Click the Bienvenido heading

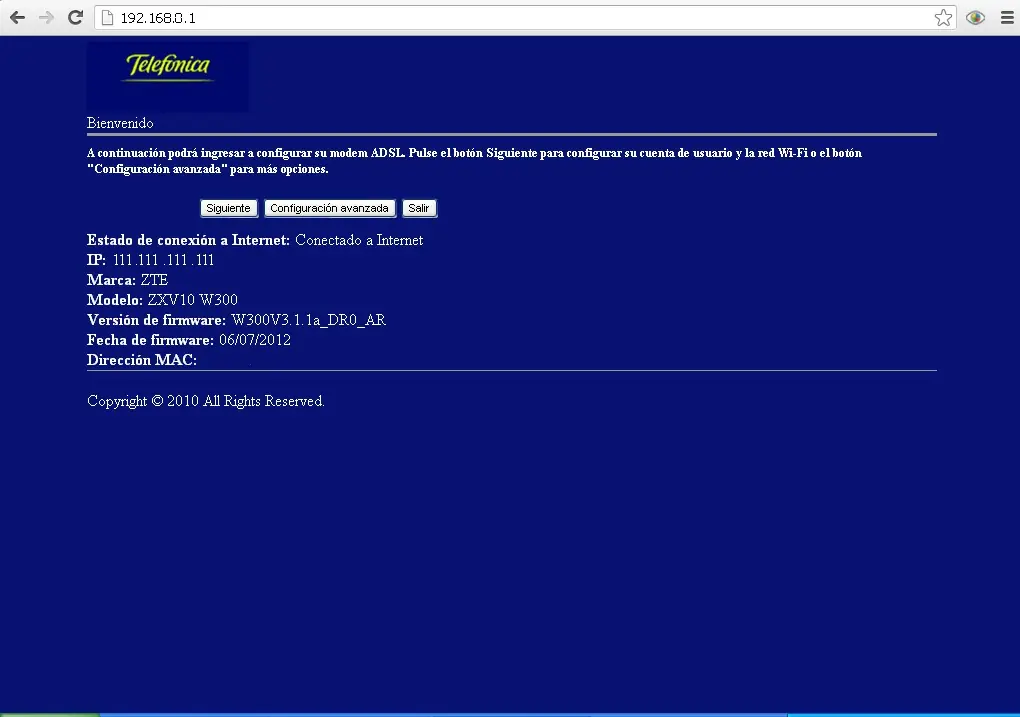click(x=120, y=123)
